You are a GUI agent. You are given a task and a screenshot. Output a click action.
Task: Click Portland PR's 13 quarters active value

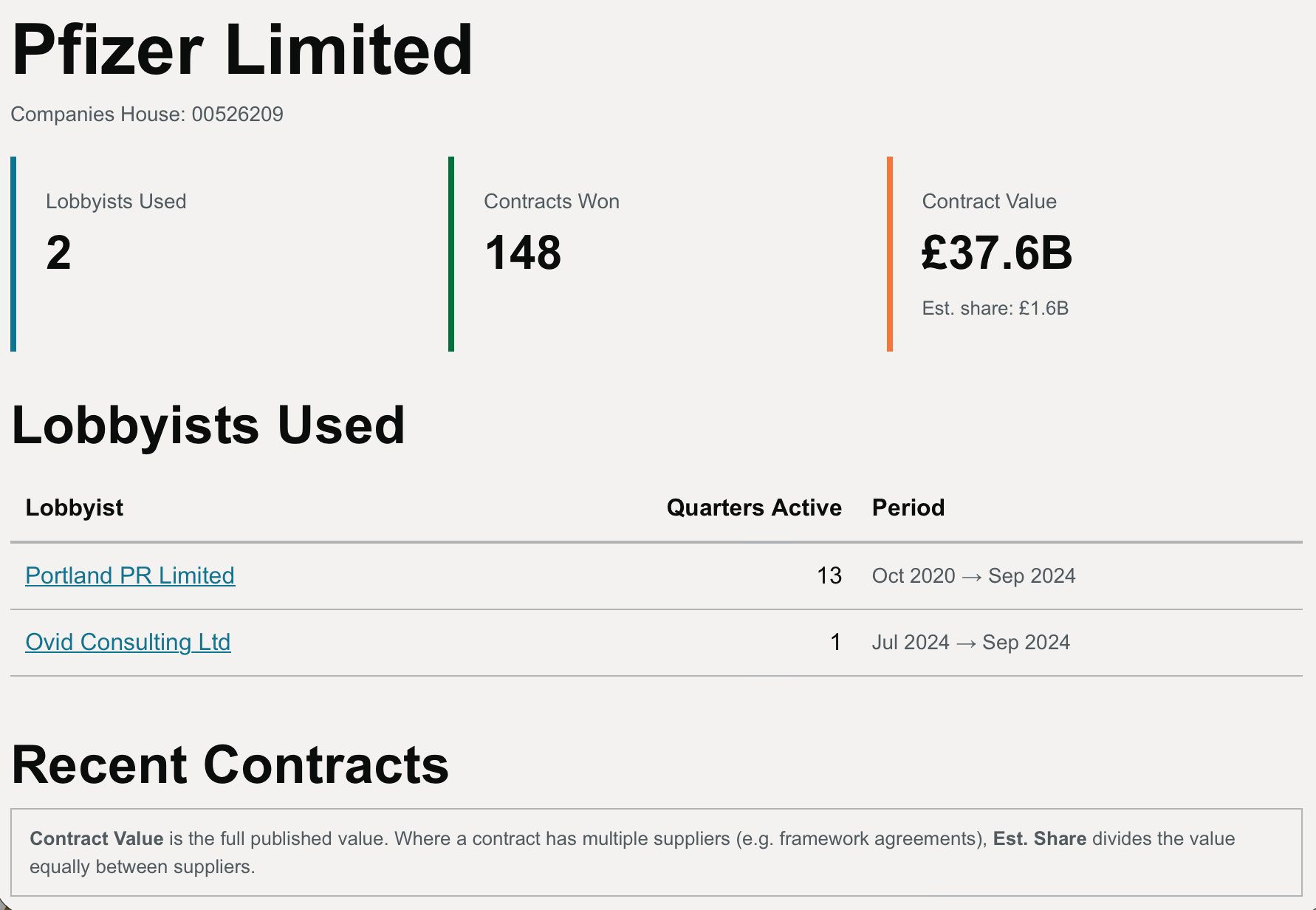tap(829, 575)
